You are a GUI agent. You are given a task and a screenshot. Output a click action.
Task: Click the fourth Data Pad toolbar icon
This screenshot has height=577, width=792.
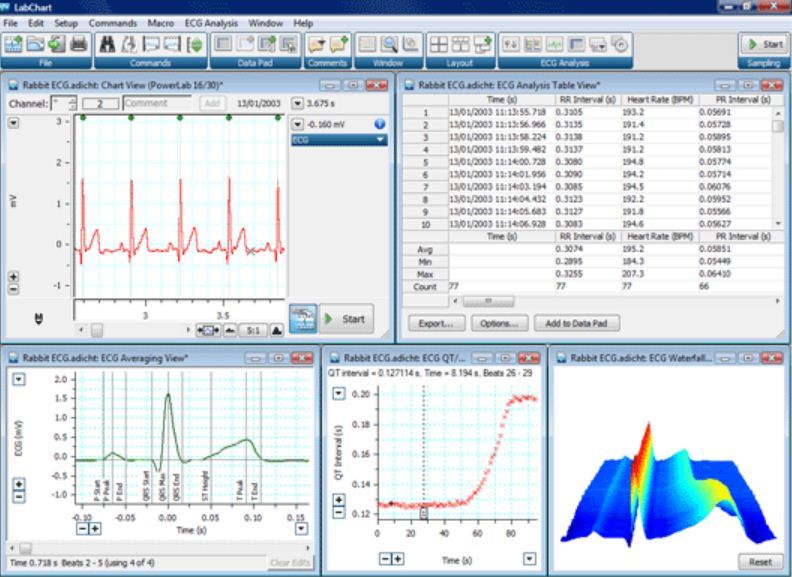(289, 44)
